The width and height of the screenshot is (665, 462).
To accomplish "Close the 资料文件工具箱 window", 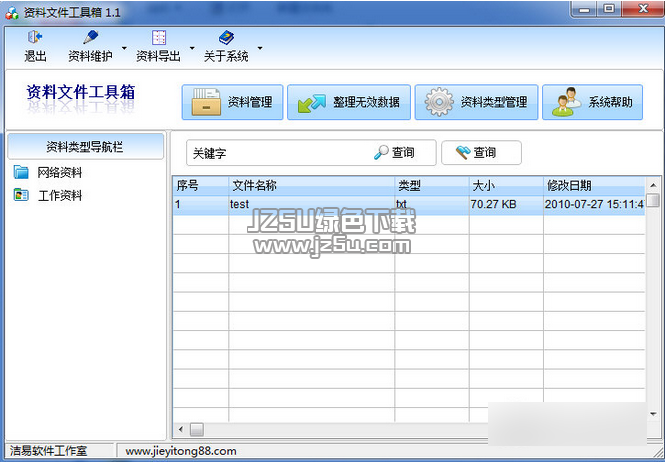I will [643, 9].
